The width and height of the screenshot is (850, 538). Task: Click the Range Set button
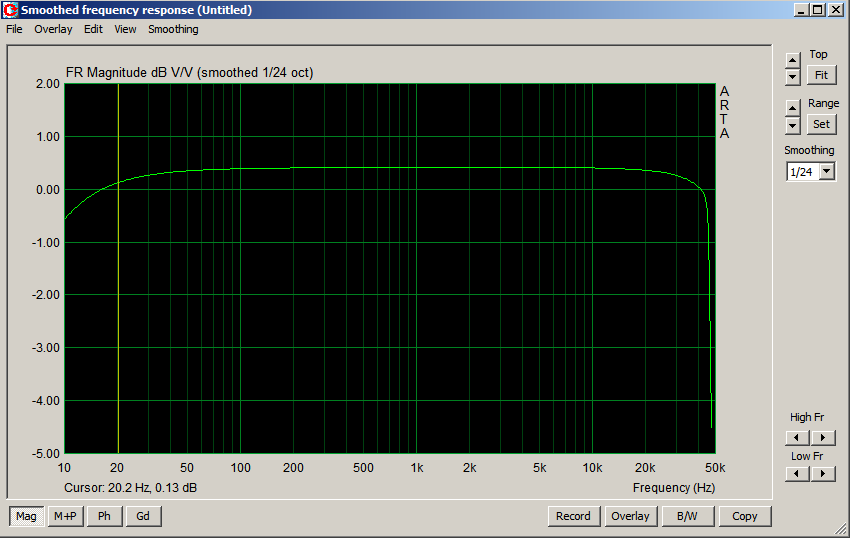click(821, 124)
